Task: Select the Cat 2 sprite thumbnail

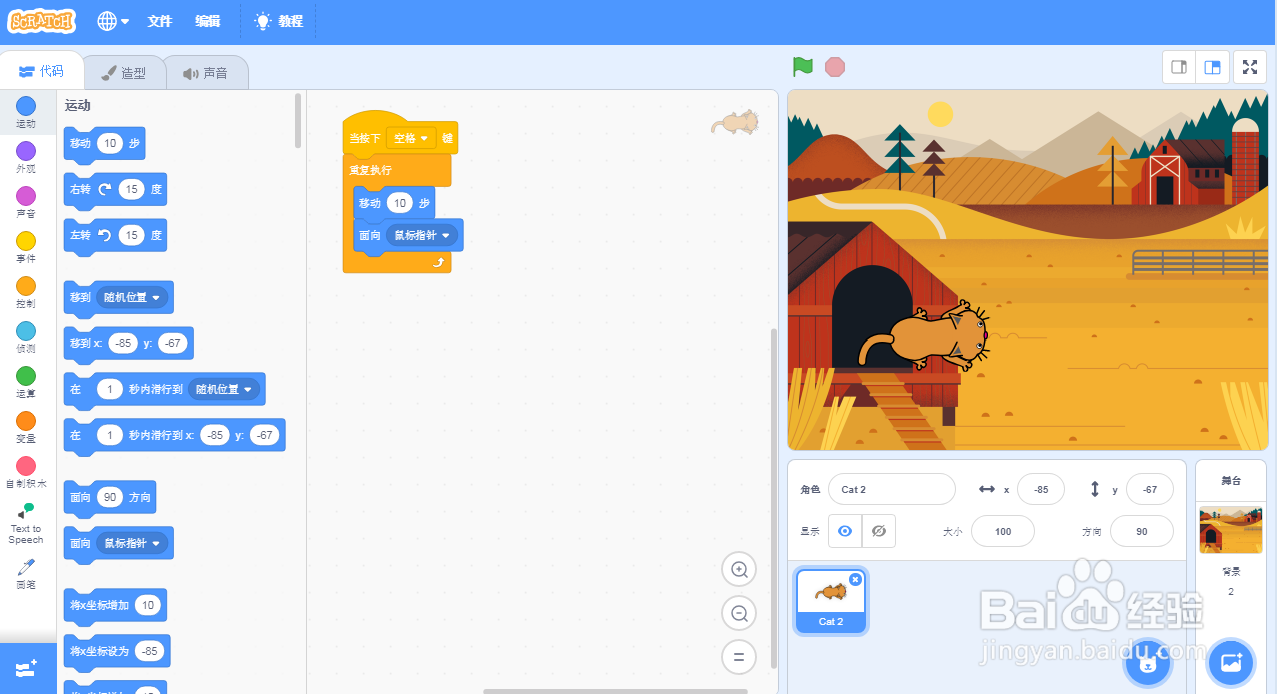Action: (831, 601)
